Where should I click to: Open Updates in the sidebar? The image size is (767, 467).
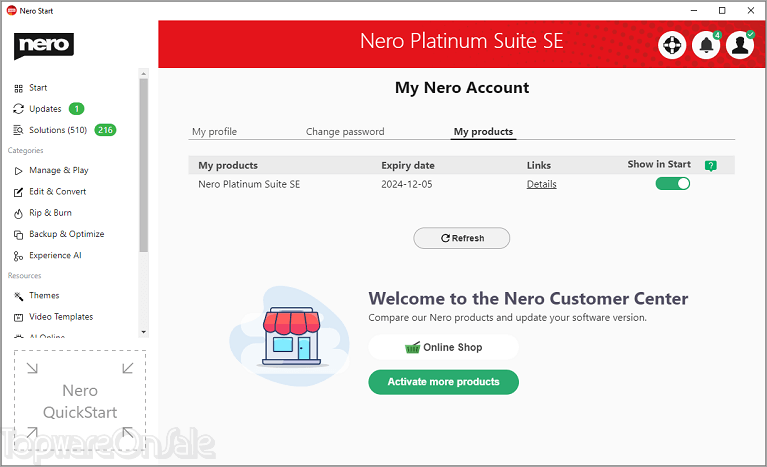click(x=45, y=109)
